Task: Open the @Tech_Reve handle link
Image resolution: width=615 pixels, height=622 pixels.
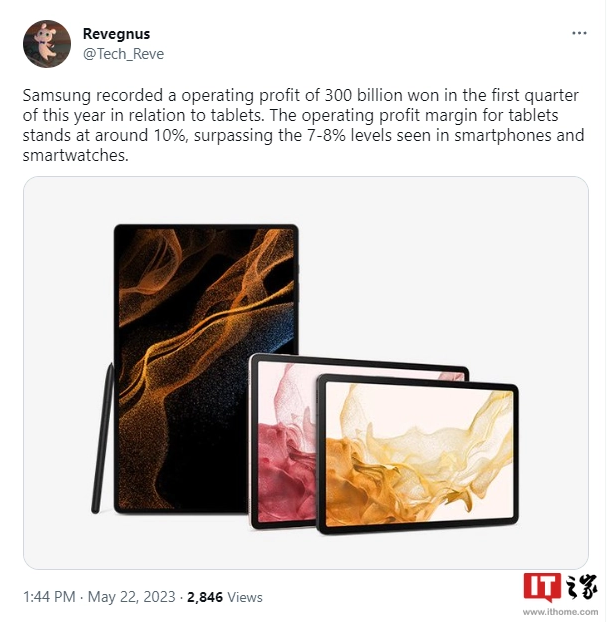Action: click(123, 54)
